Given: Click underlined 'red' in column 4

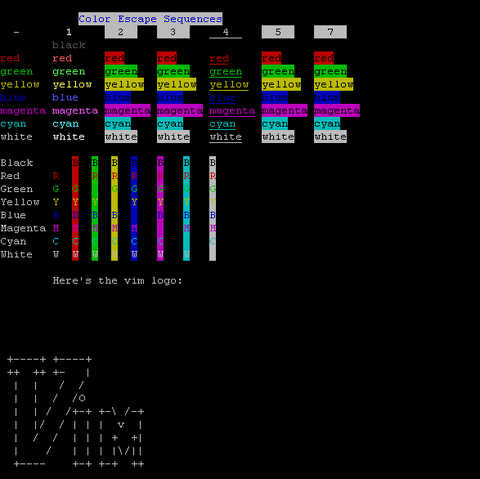Looking at the screenshot, I should (x=219, y=58).
